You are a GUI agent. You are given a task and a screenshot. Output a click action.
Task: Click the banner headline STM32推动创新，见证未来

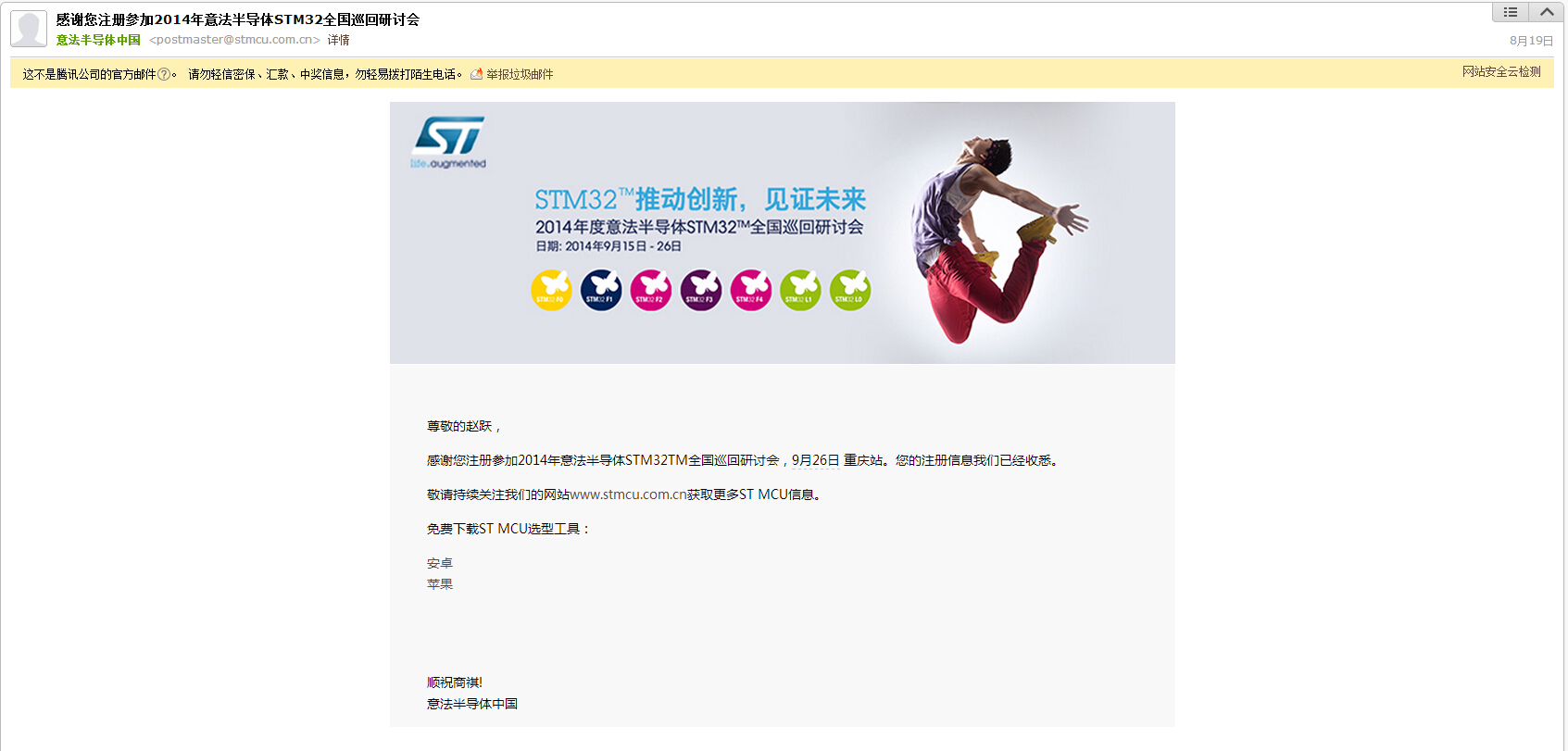click(x=700, y=199)
